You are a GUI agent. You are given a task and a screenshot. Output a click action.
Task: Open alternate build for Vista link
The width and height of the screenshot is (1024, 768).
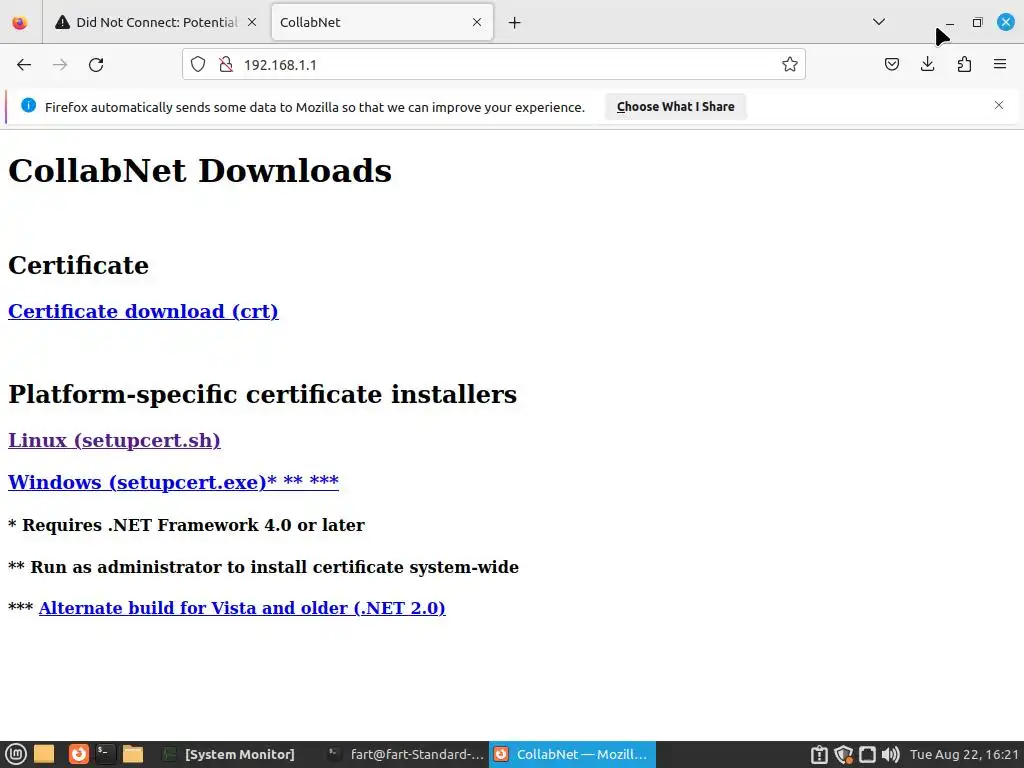[x=242, y=608]
